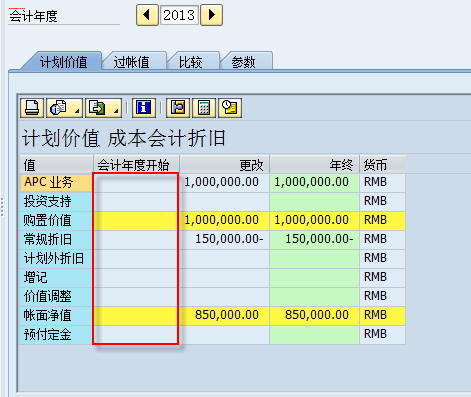
Task: Click 850,000.00 in the 更改 column
Action: tap(225, 315)
